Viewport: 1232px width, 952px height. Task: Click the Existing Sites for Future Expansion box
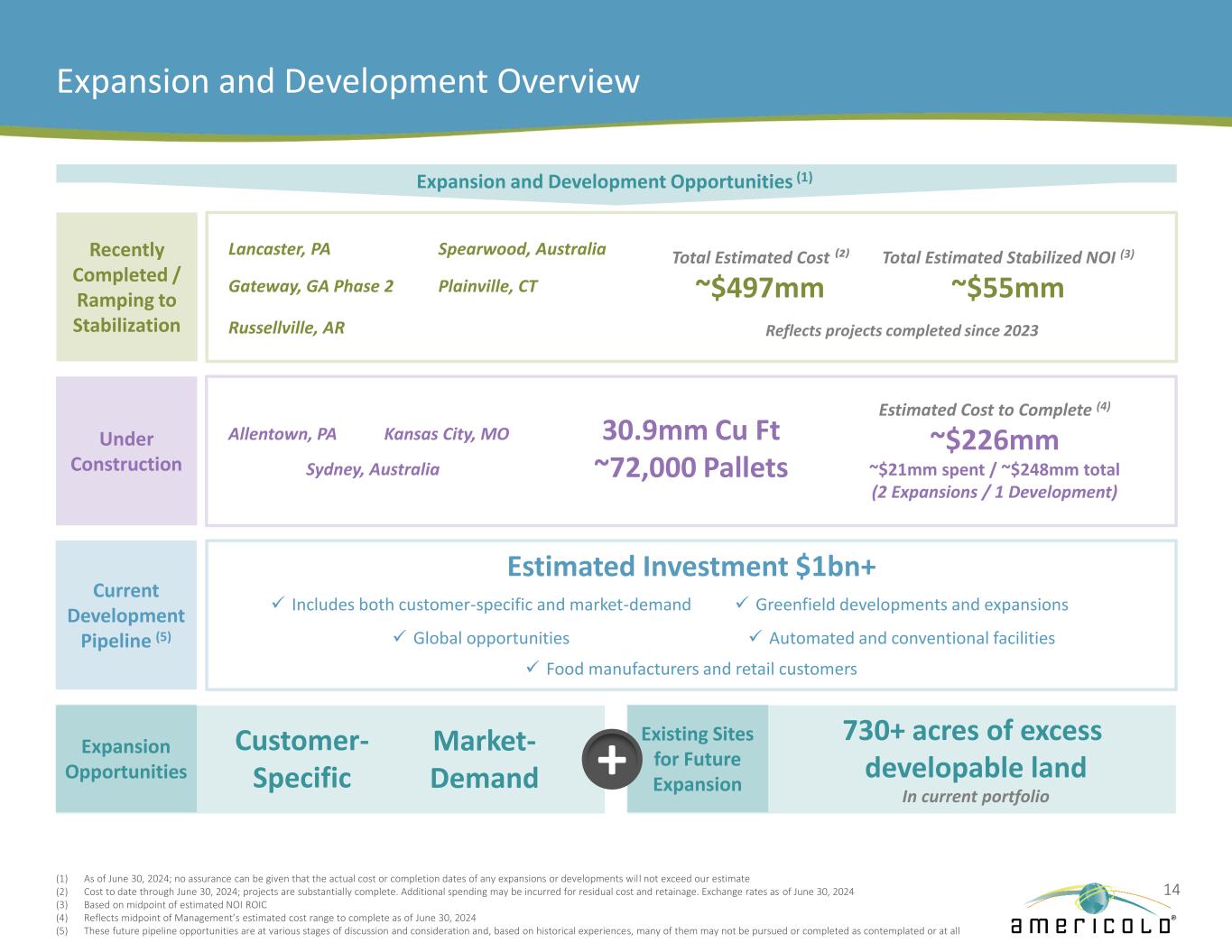[x=697, y=759]
